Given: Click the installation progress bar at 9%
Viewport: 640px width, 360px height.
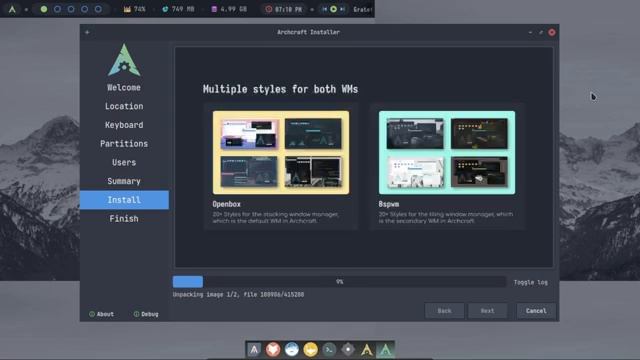Looking at the screenshot, I should pos(340,282).
